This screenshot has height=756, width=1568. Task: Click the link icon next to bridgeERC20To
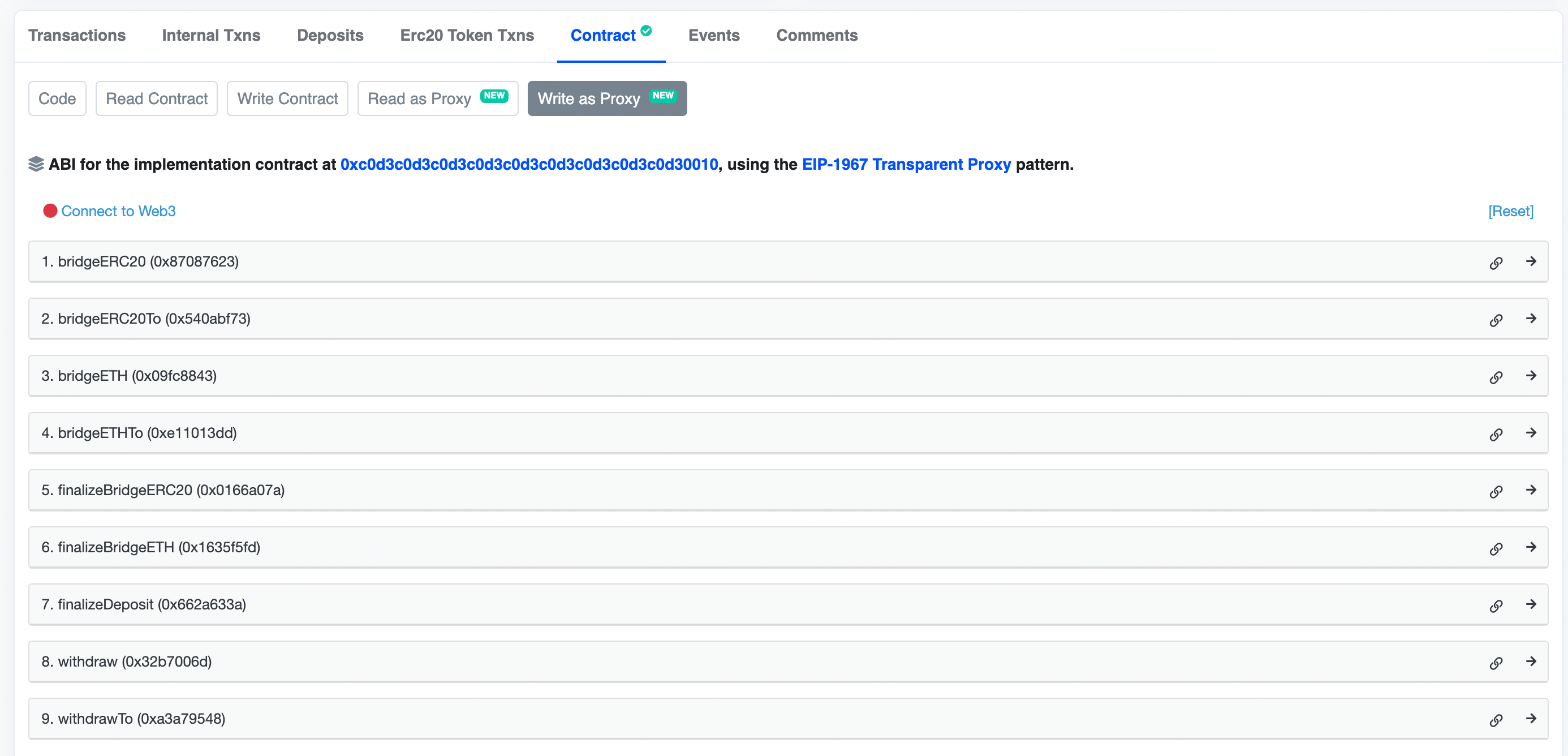coord(1496,320)
